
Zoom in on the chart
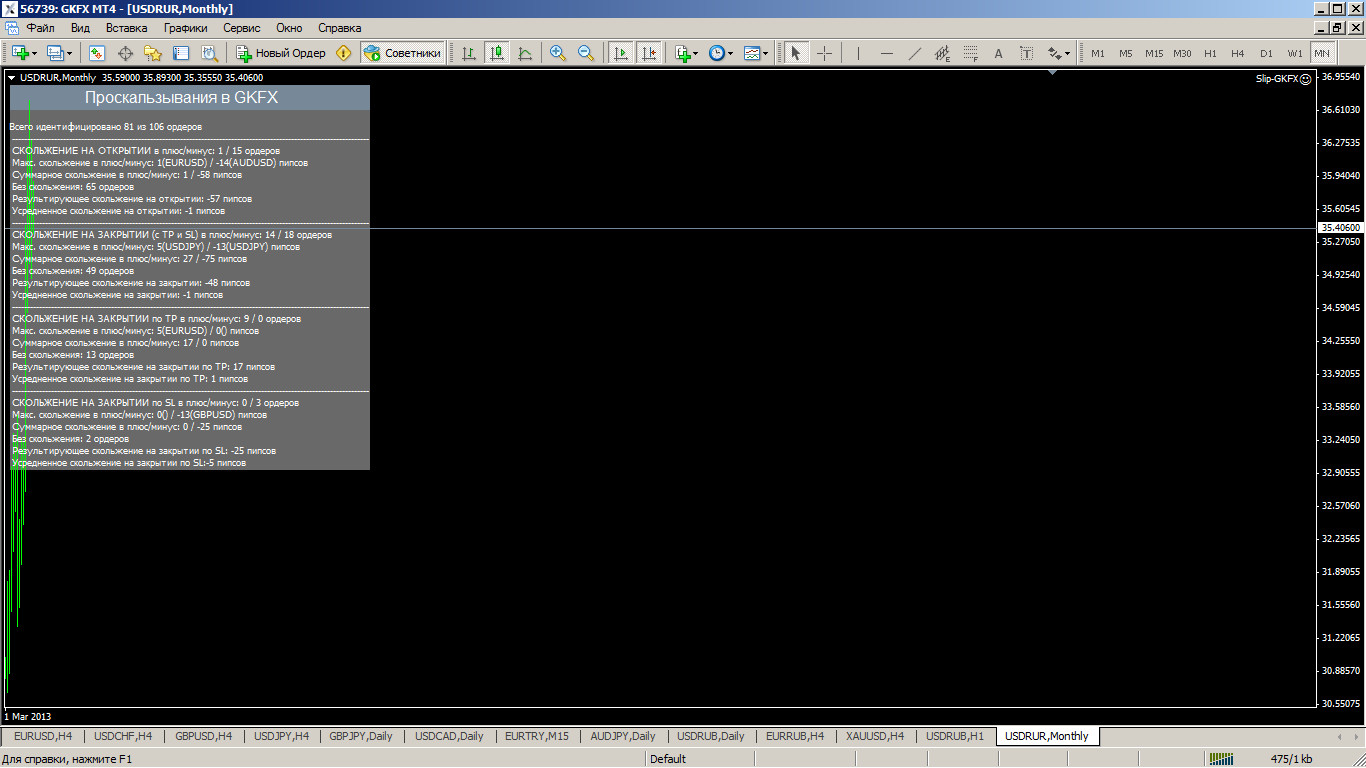coord(558,53)
